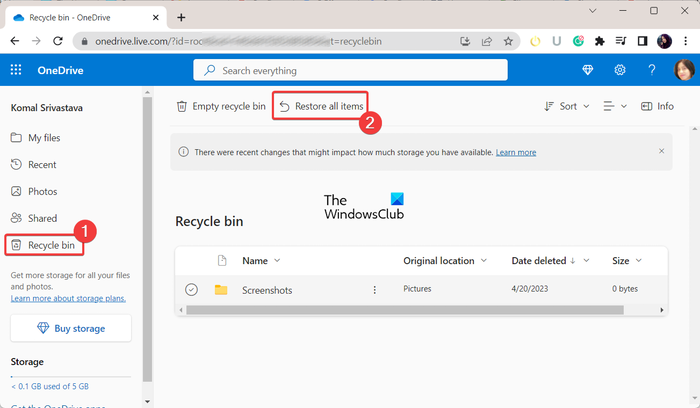The image size is (700, 408).
Task: Click the green Grammarly extension icon
Action: (x=578, y=41)
